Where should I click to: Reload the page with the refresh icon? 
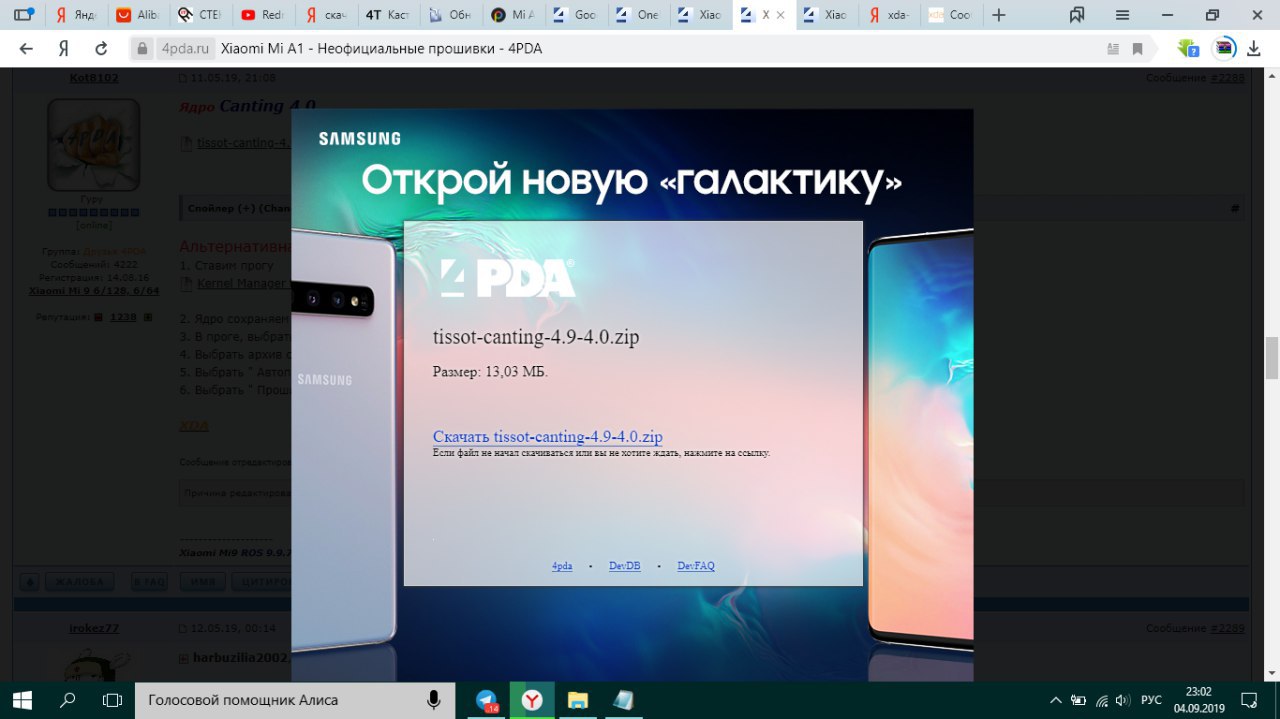[101, 49]
